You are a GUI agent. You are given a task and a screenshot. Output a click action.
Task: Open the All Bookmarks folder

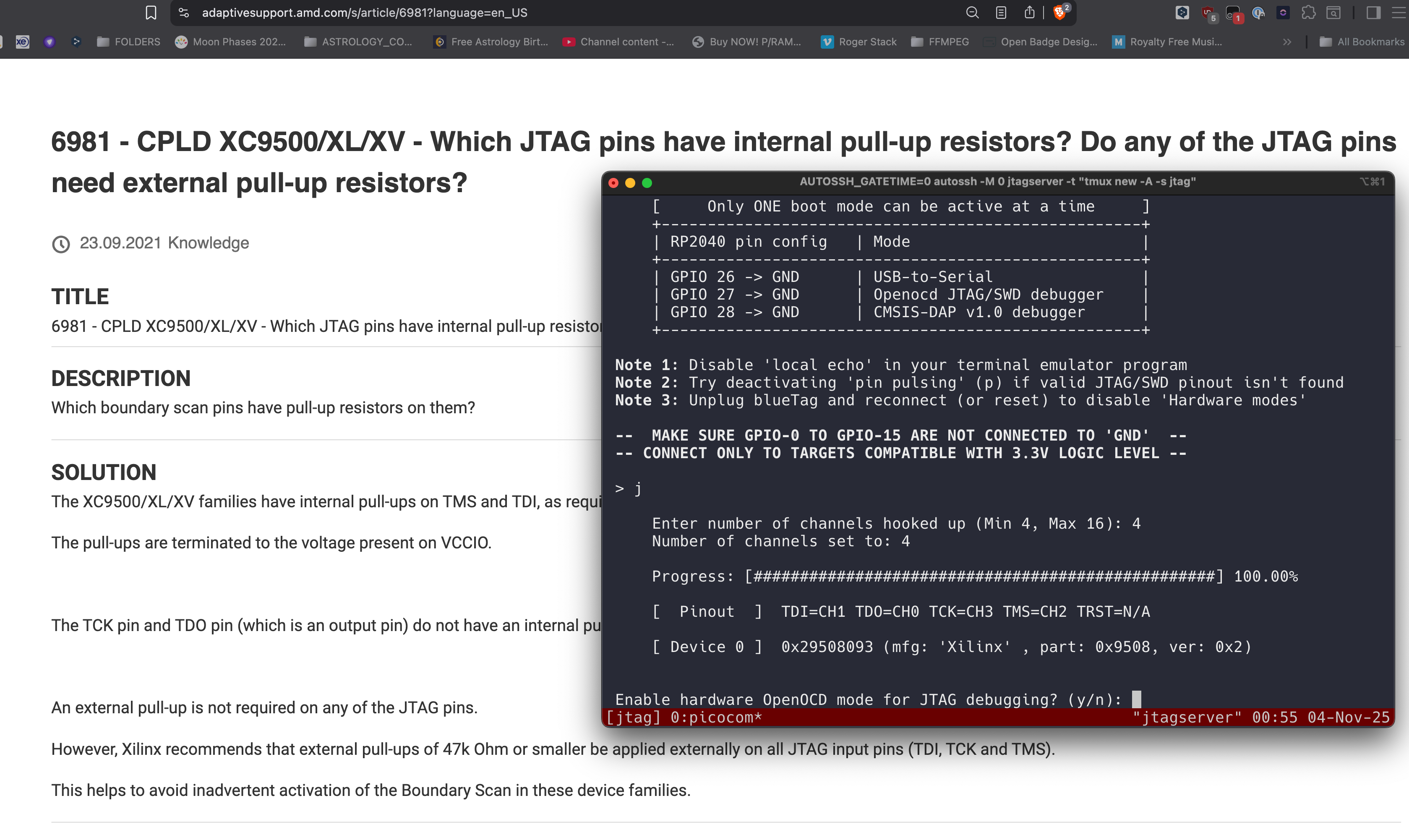tap(1362, 42)
